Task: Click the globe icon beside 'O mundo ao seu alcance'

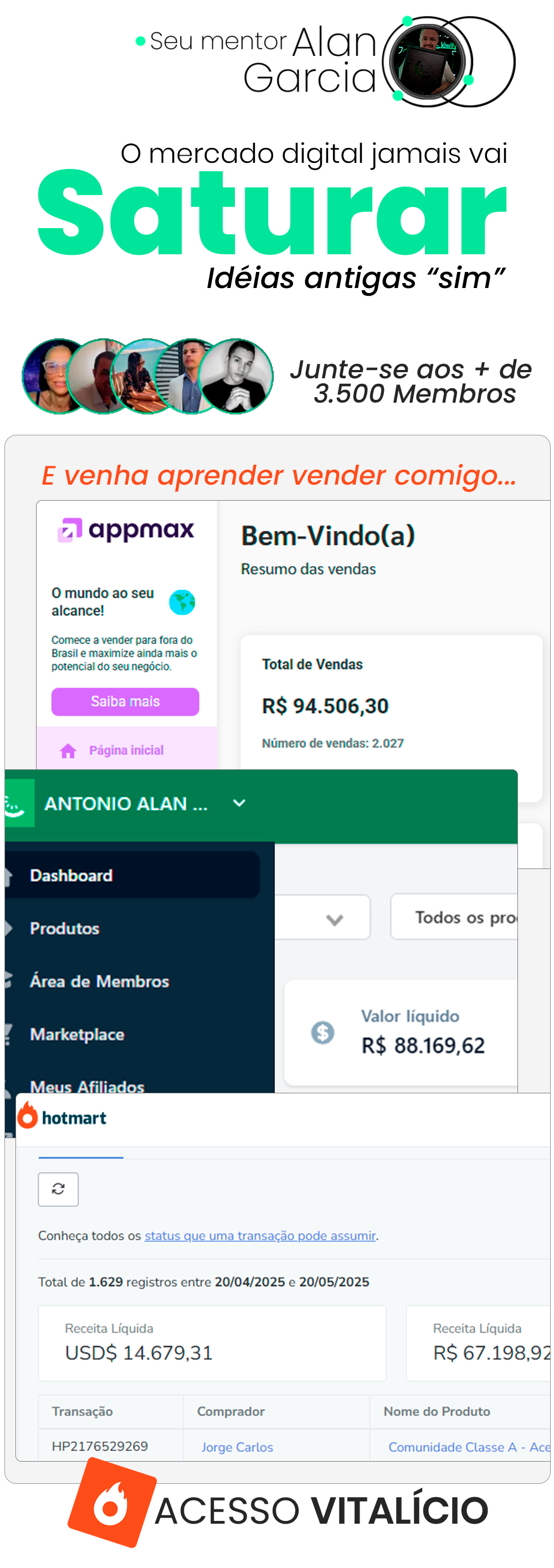Action: 181,602
